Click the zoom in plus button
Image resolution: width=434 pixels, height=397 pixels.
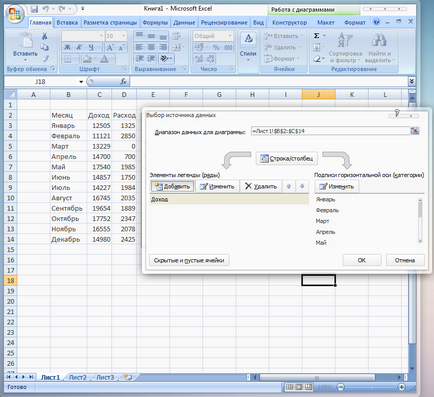[402, 387]
